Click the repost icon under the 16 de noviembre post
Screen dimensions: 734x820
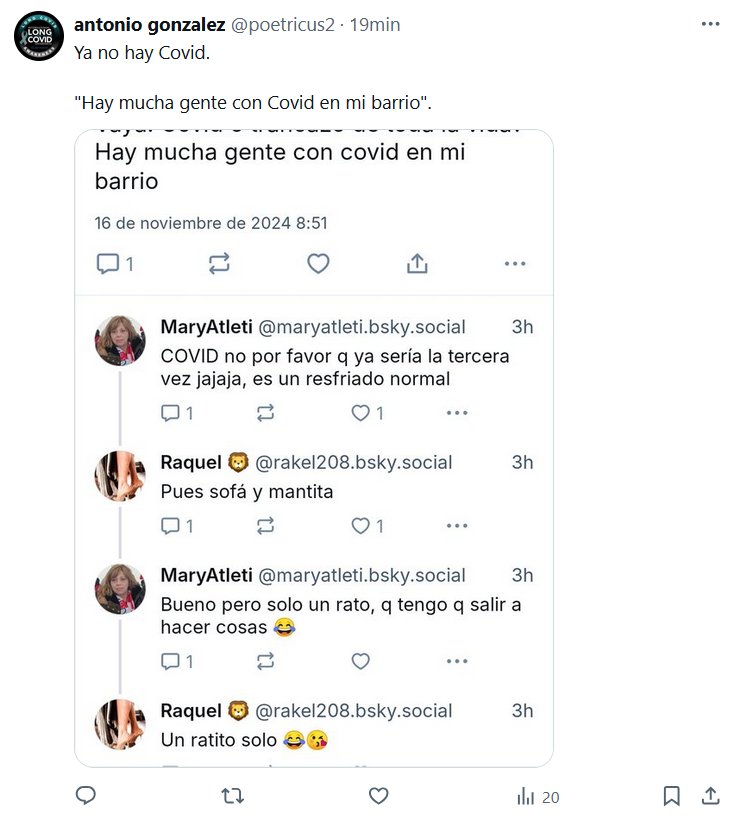tap(219, 263)
